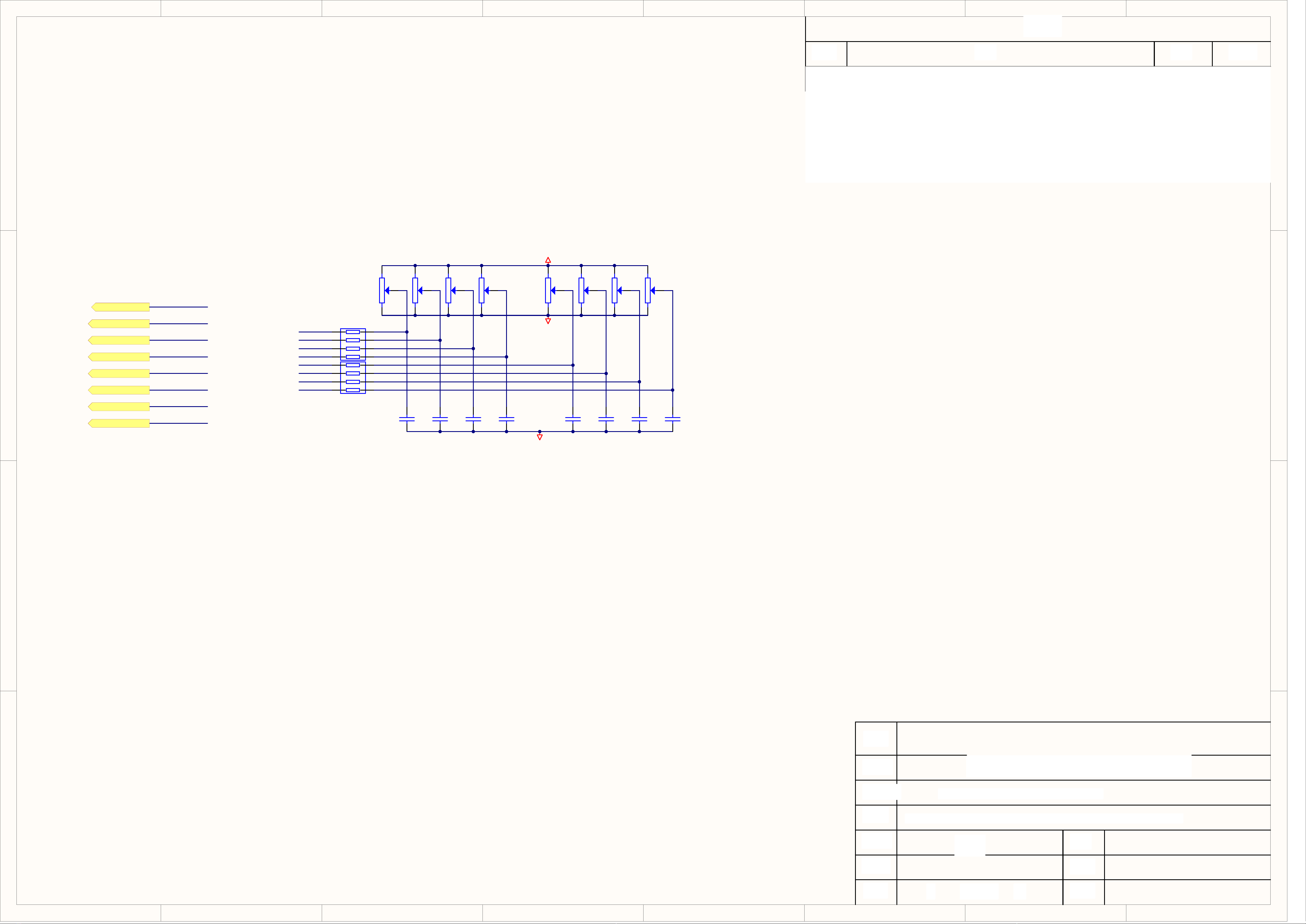1306x924 pixels.
Task: Select the second yellow port from the top
Action: pyautogui.click(x=119, y=324)
